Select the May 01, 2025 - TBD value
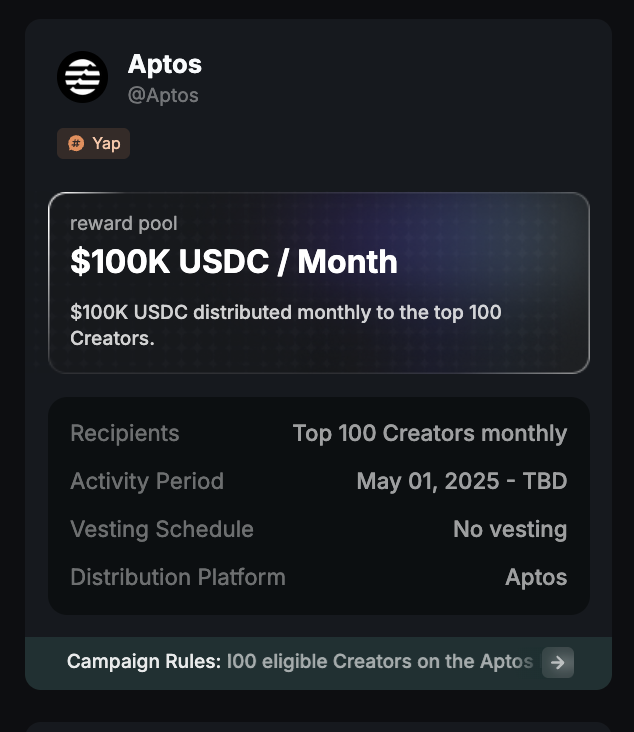Screen dimensions: 634x732 click(x=462, y=481)
